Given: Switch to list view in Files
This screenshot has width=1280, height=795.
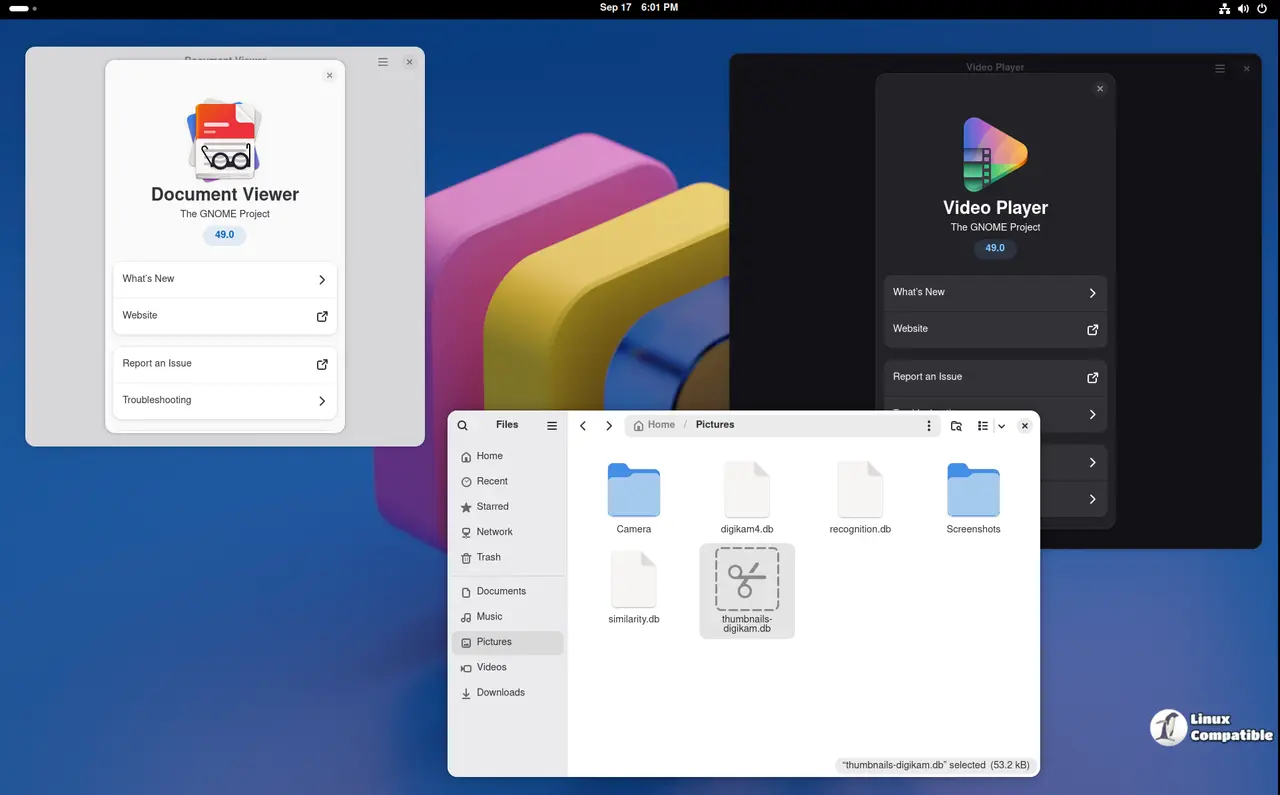Looking at the screenshot, I should [x=983, y=426].
